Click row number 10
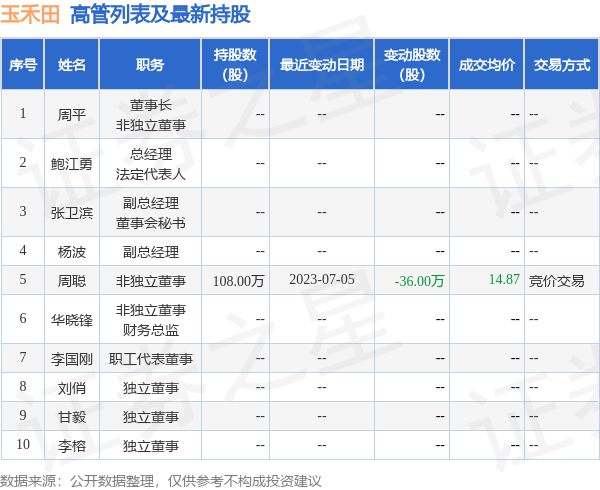 [x=23, y=444]
